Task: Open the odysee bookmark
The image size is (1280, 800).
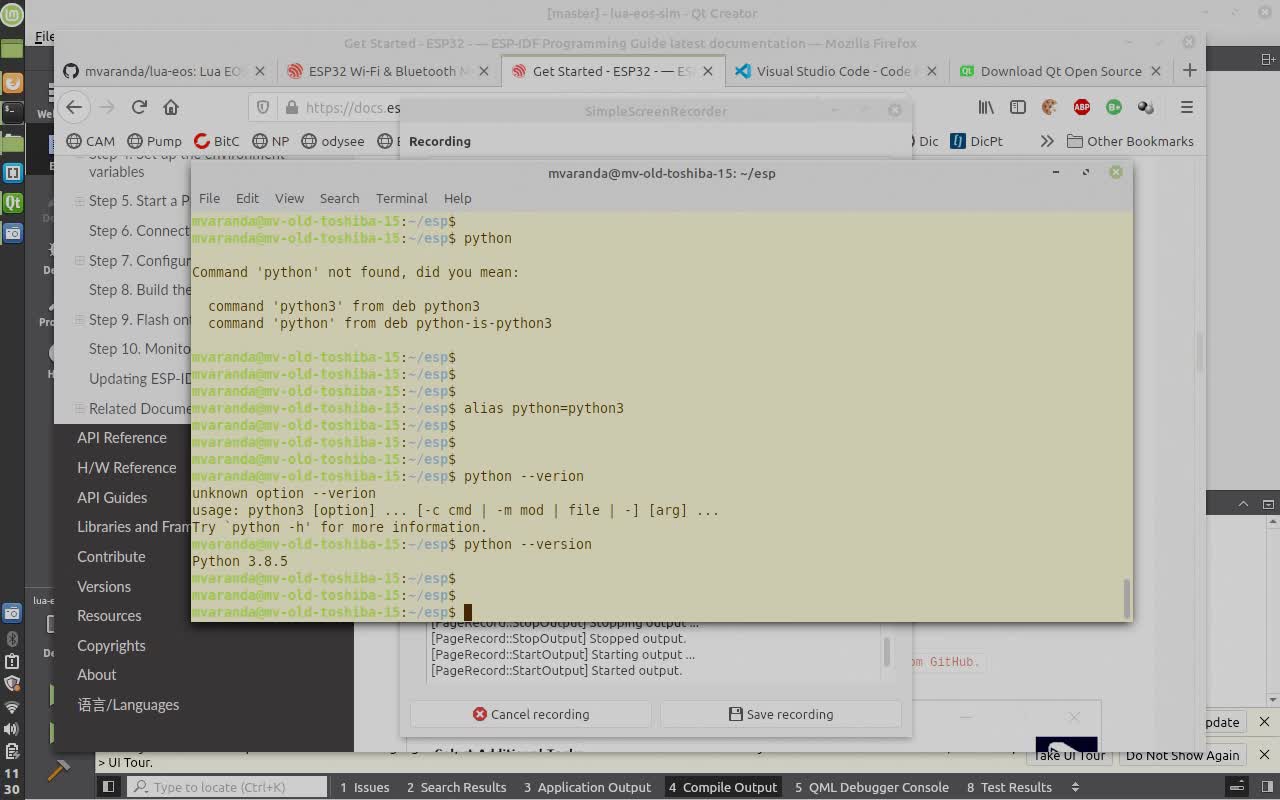Action: click(333, 141)
